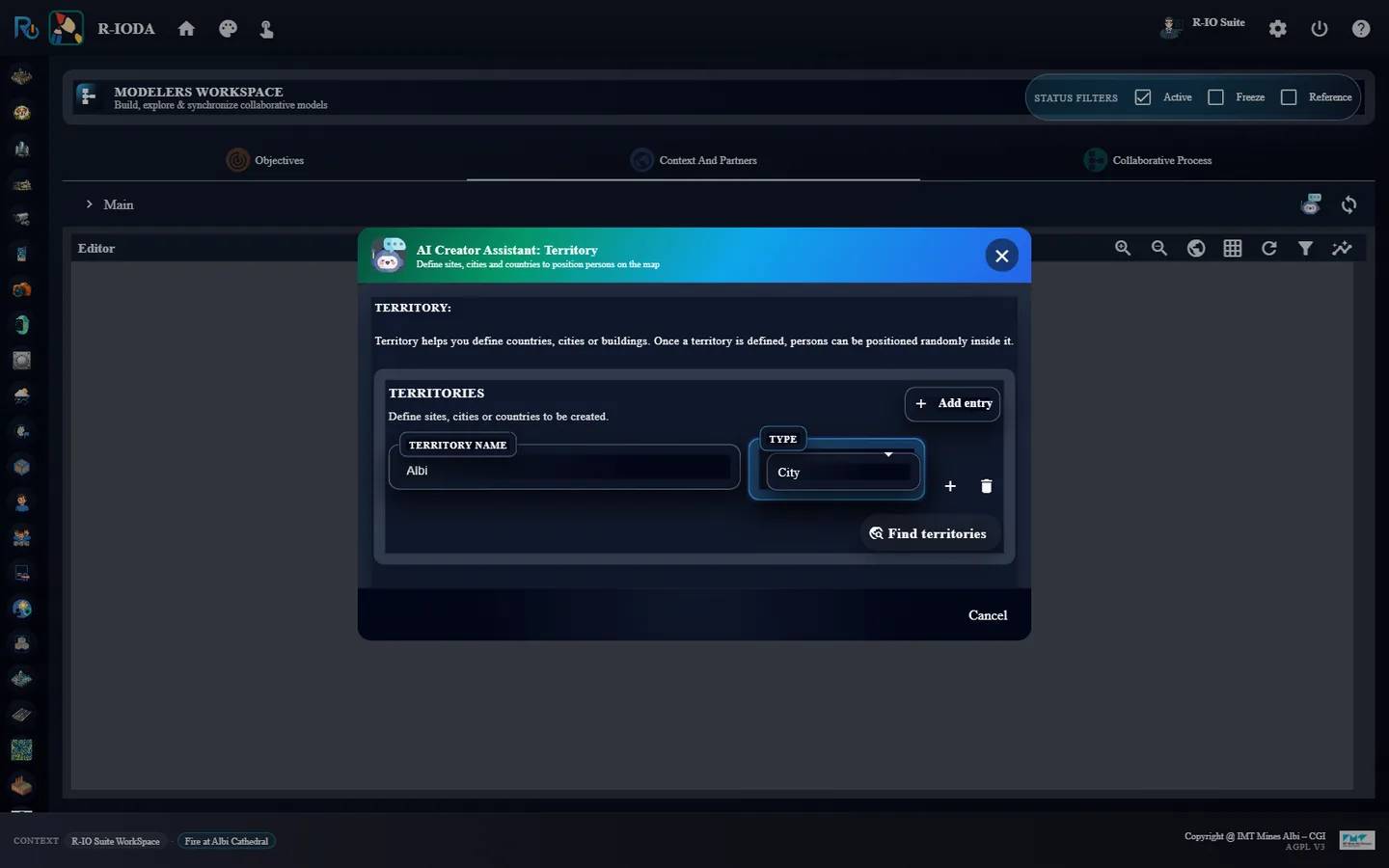Screen dimensions: 1389x868
Task: Click the Fire at Albi Cathedral context chip
Action: (227, 841)
